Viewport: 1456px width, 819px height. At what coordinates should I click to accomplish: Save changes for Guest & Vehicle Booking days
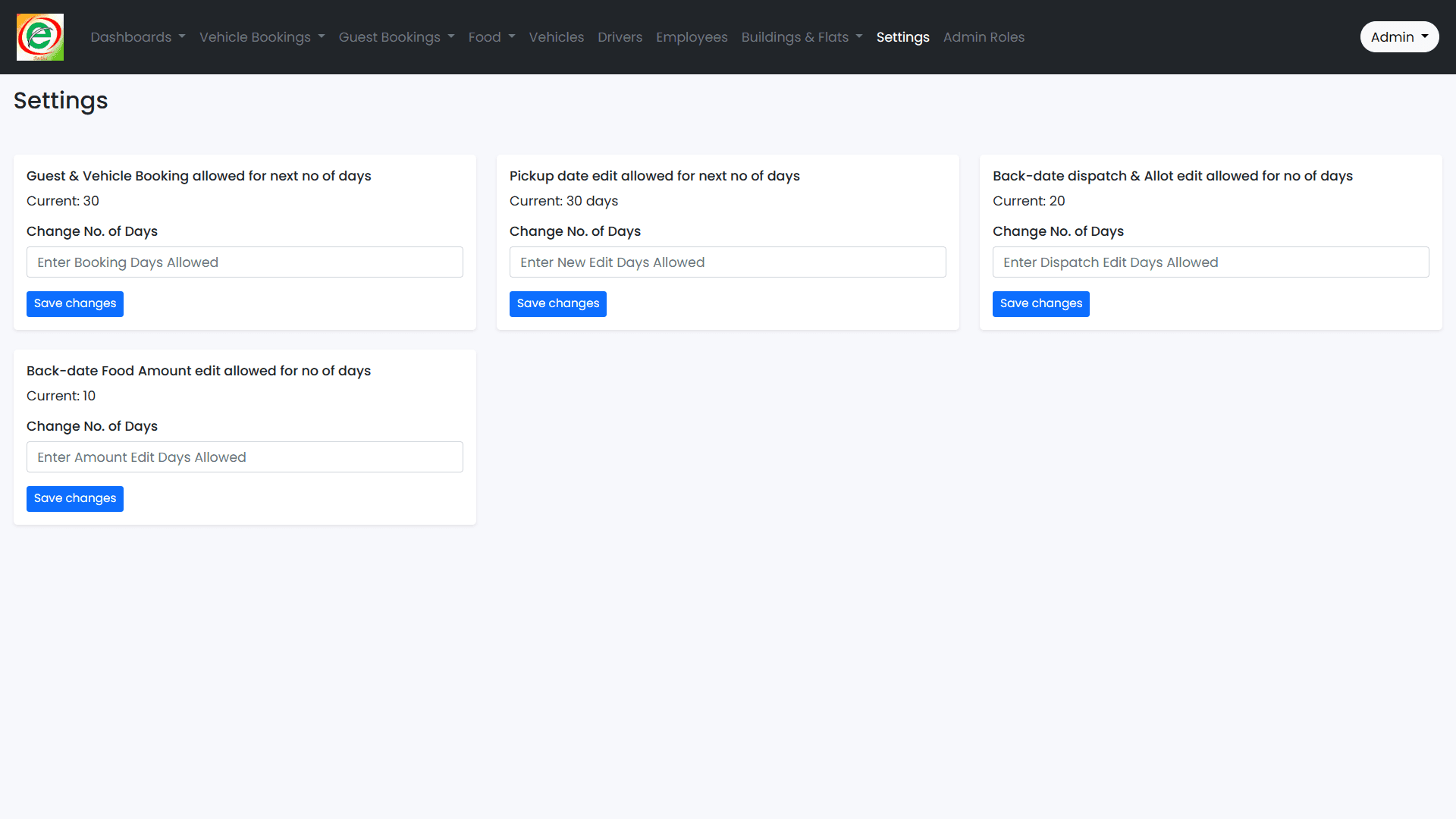[x=74, y=303]
